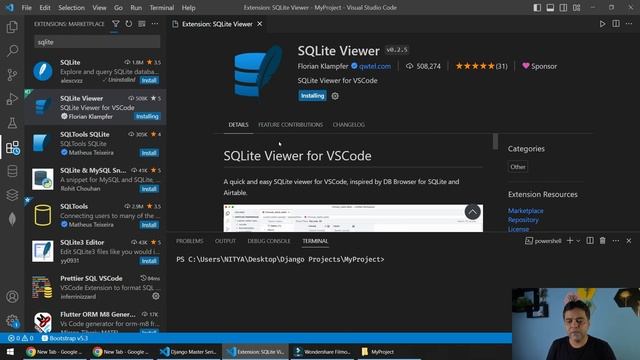Install the SQLite3 Editor extension
640x360 pixels.
149,261
